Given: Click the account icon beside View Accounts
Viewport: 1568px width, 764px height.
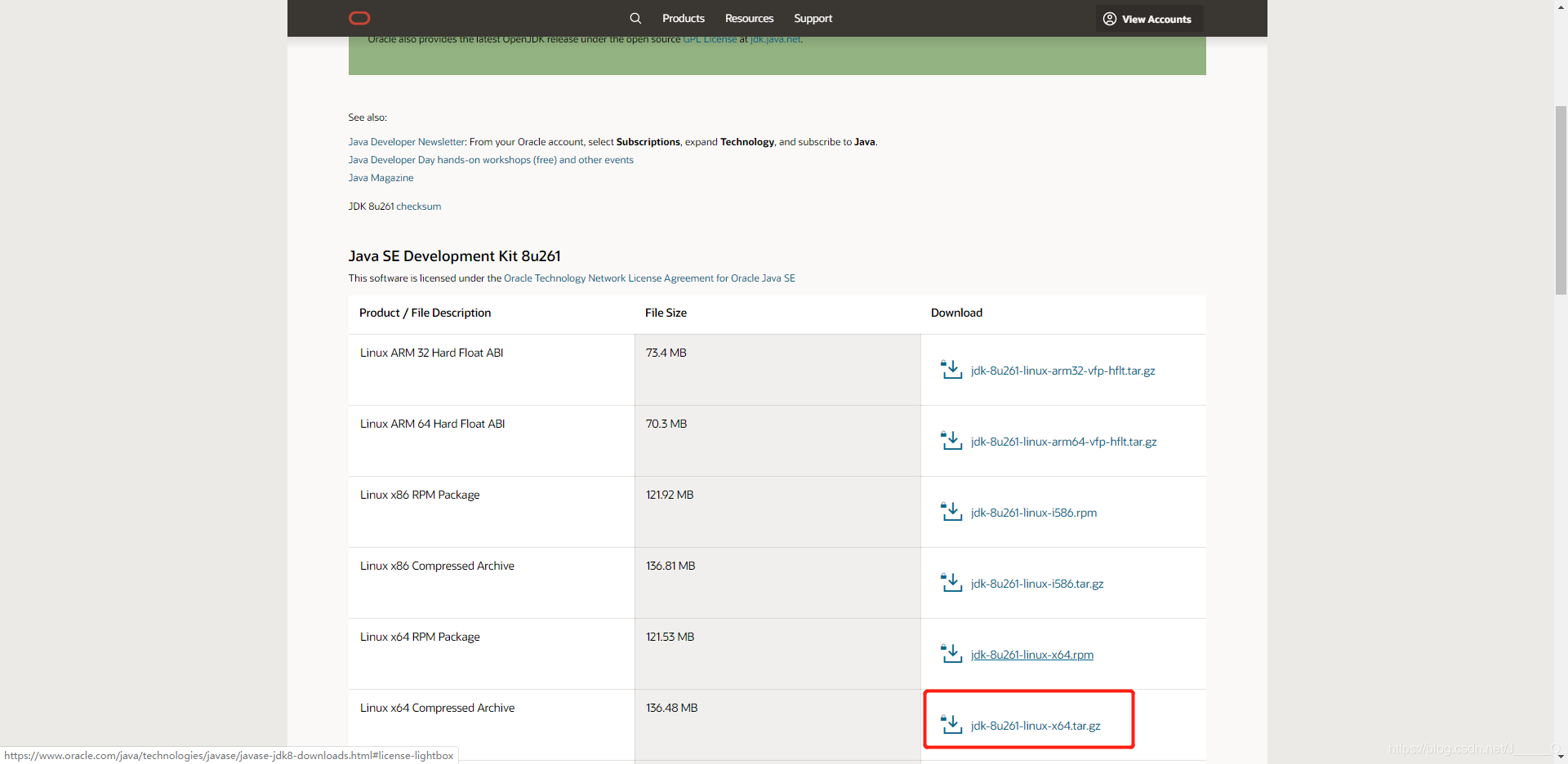Looking at the screenshot, I should click(x=1110, y=19).
